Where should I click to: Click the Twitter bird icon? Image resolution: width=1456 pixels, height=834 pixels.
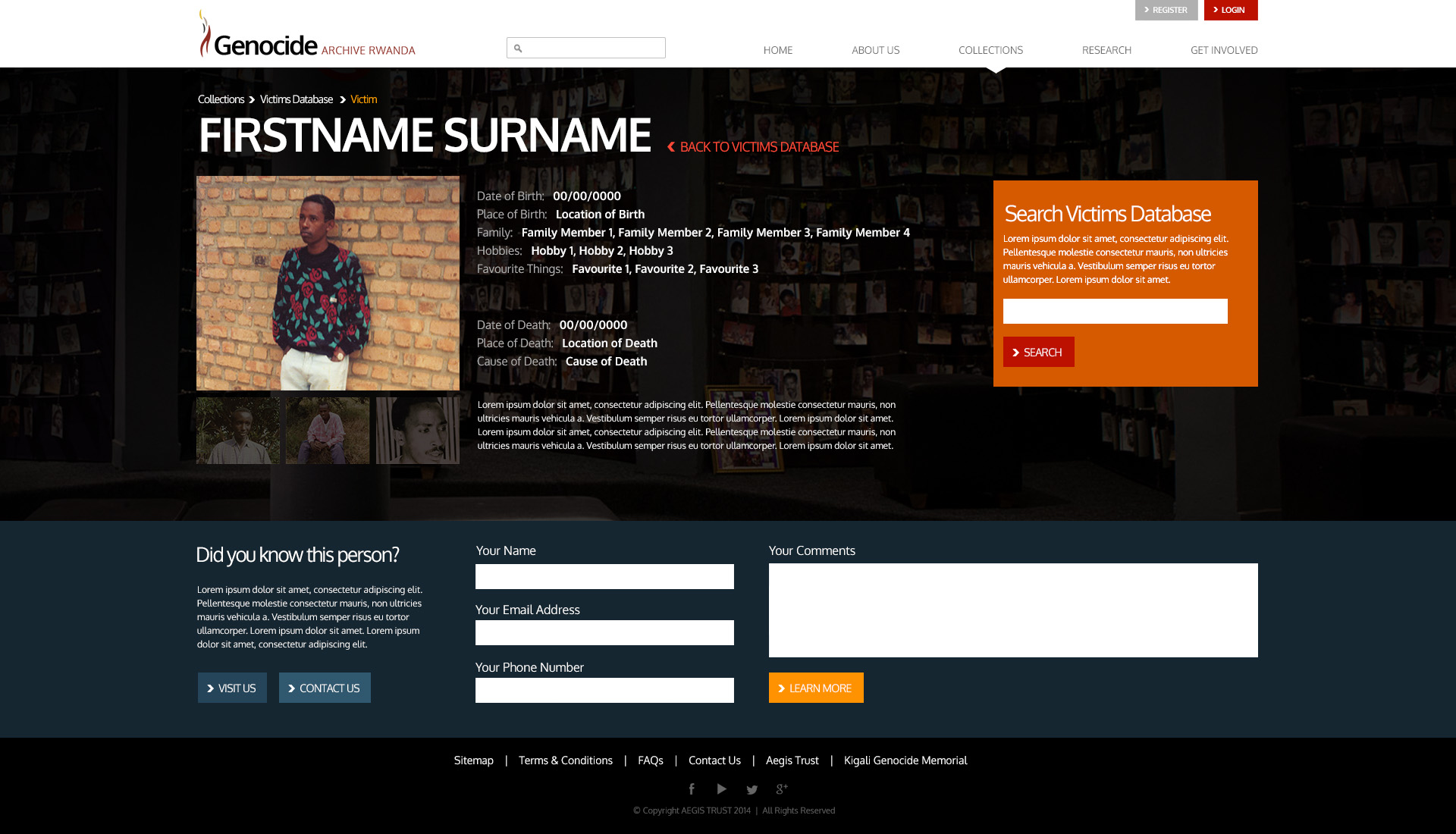click(x=752, y=790)
